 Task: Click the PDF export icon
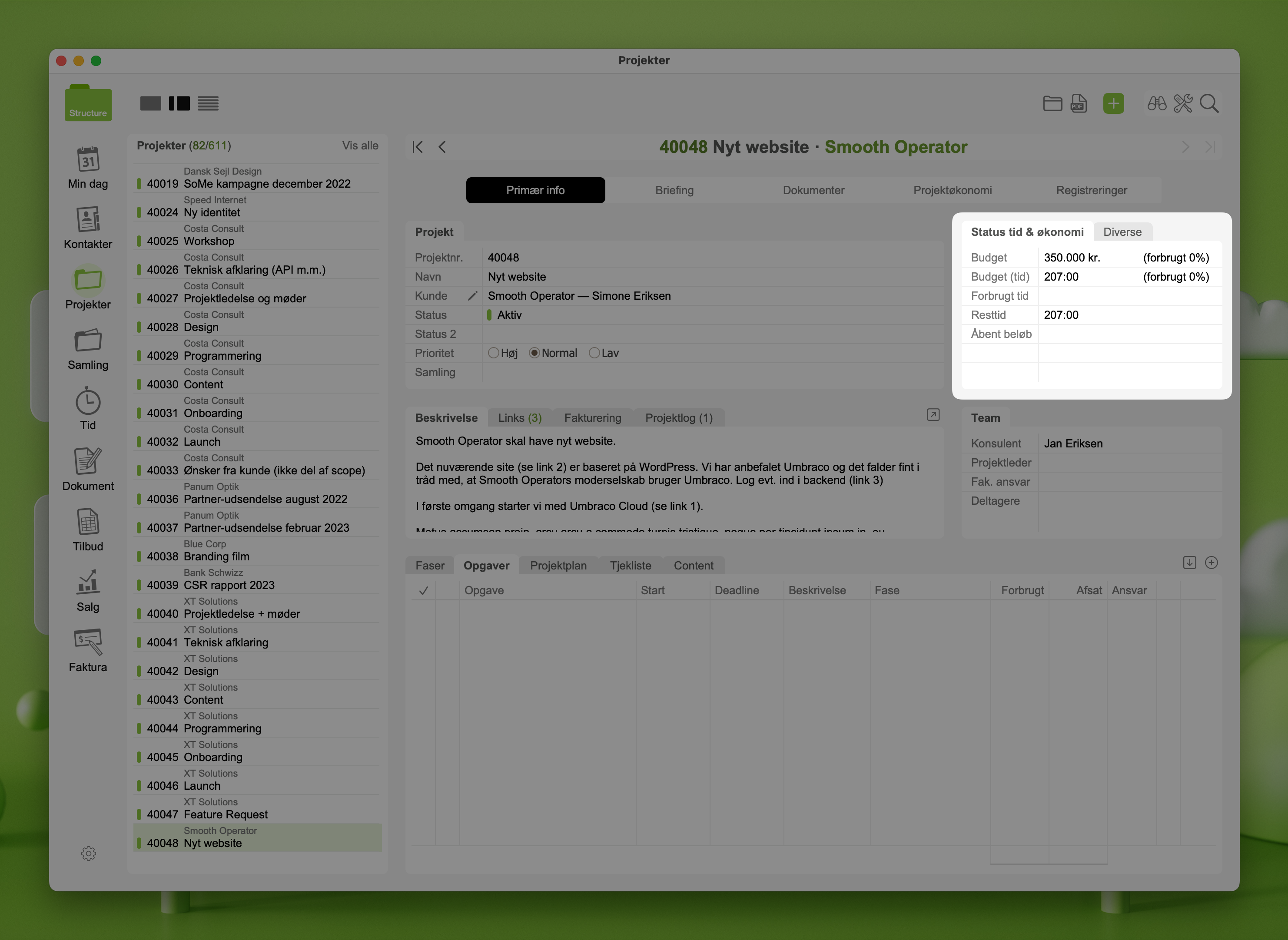coord(1079,103)
